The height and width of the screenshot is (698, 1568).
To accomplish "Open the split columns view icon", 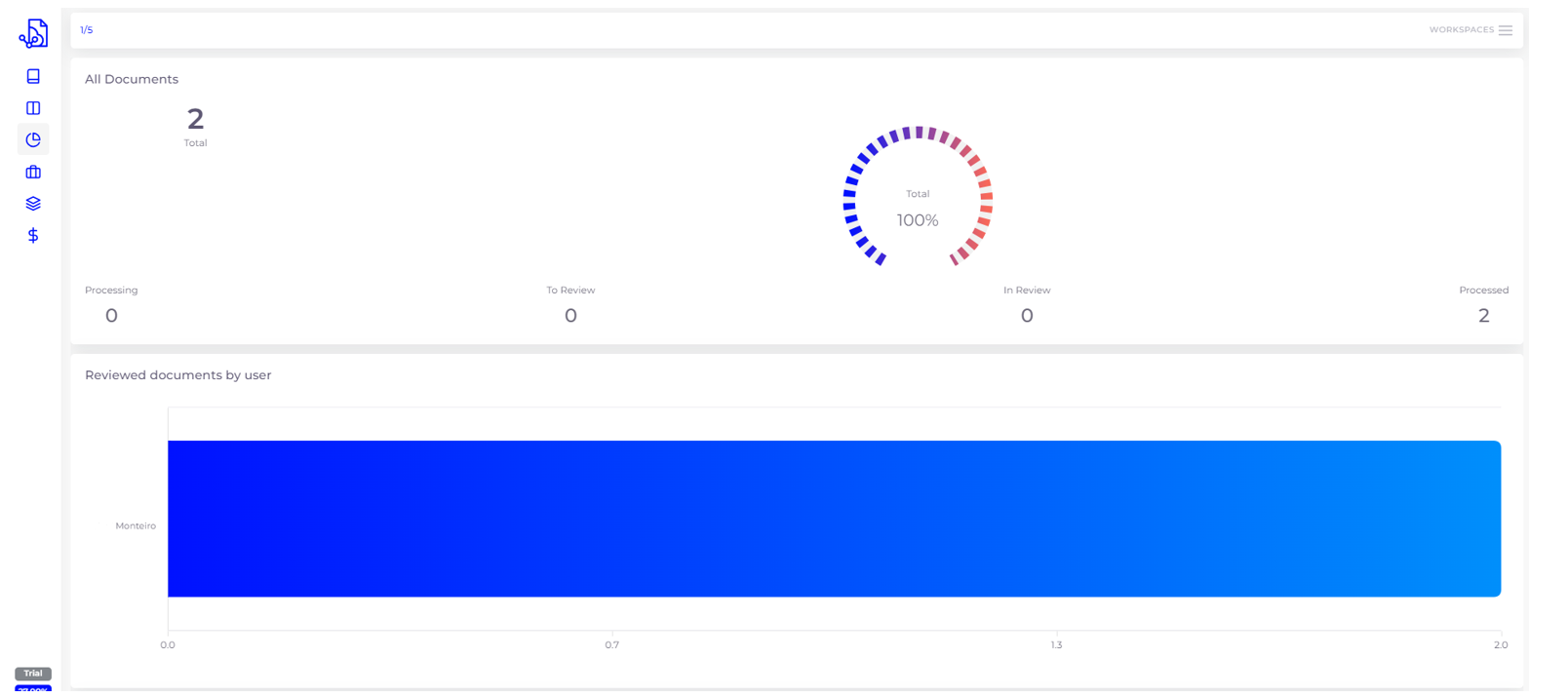I will (x=33, y=108).
